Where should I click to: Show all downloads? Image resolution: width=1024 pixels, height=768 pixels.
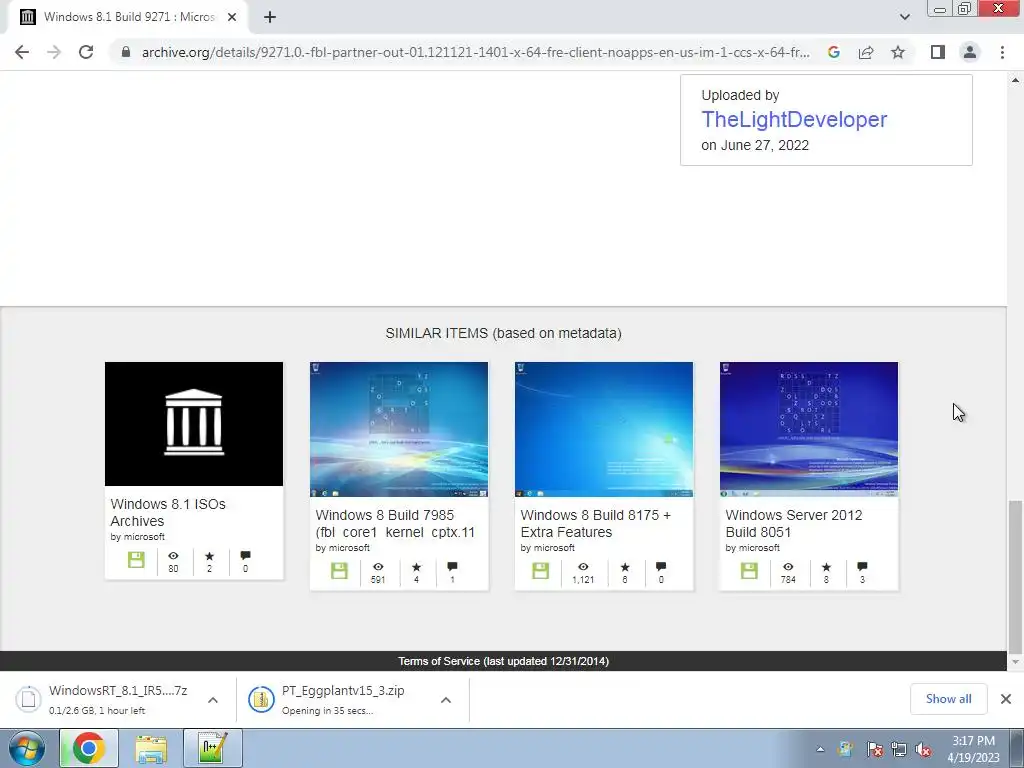948,699
